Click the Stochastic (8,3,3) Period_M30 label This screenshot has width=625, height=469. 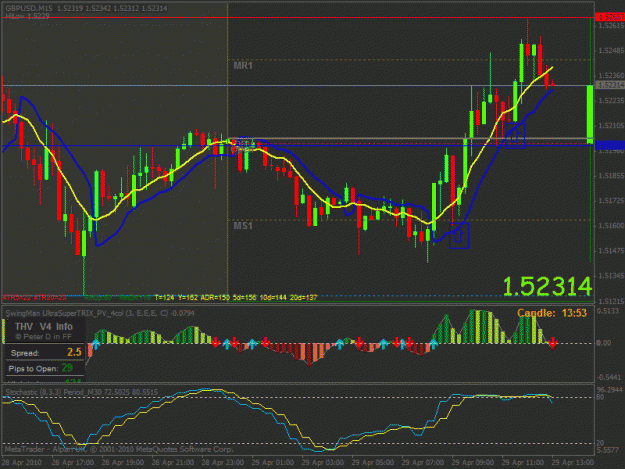click(x=82, y=392)
